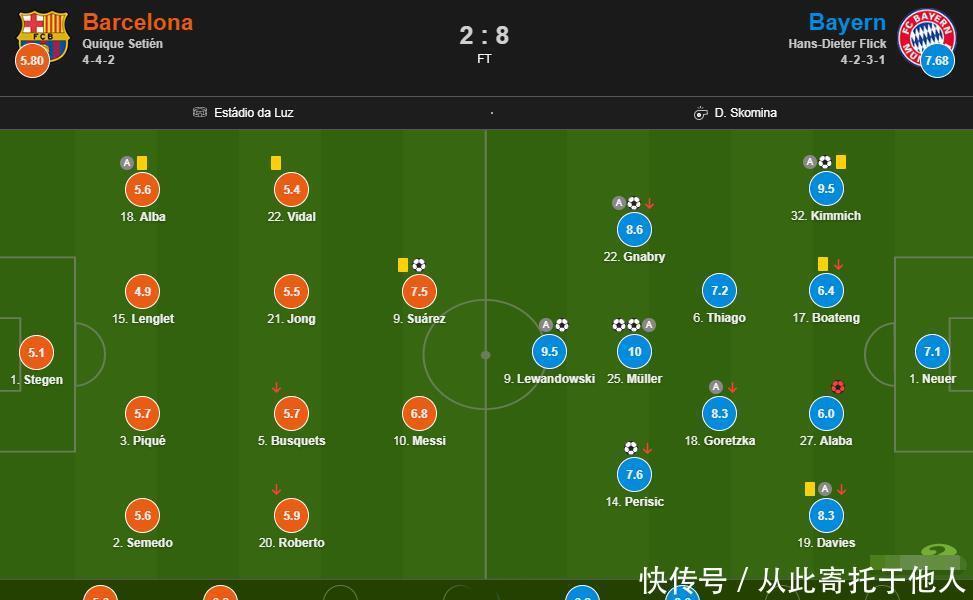Click the assist badge above Goretzka

(x=716, y=387)
